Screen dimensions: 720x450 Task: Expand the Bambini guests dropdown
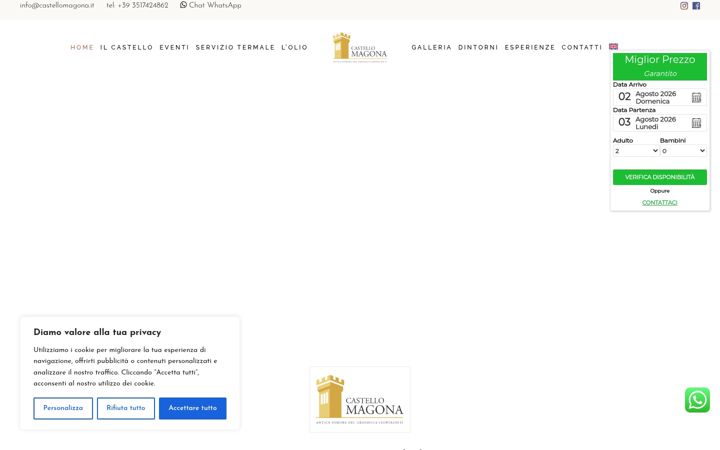pos(683,151)
